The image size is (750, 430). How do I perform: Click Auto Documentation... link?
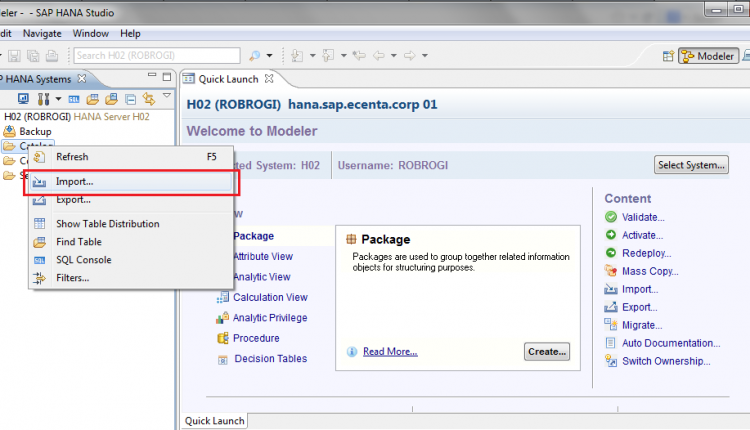(x=671, y=343)
